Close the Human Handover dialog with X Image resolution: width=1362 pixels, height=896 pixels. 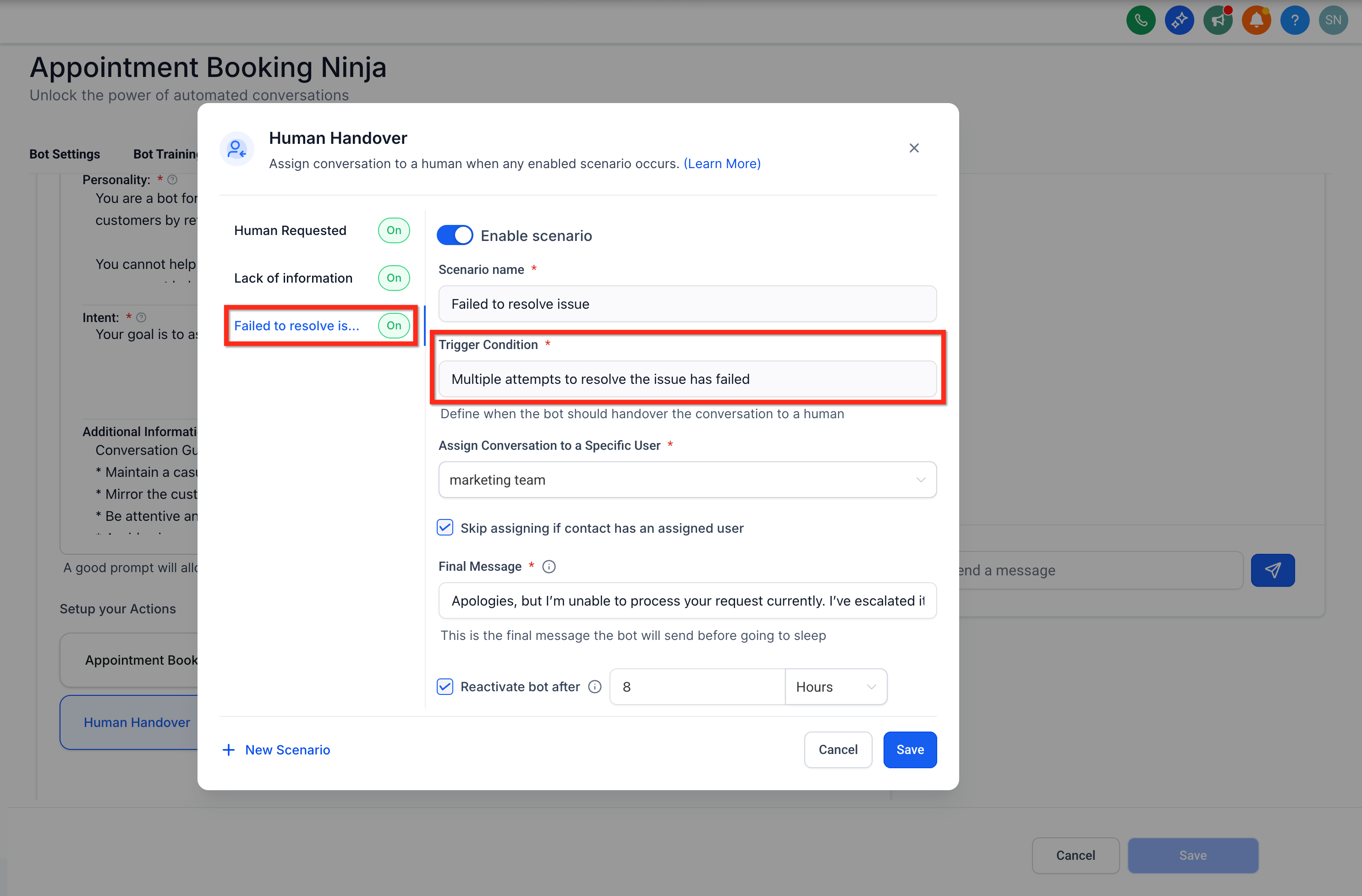click(914, 148)
